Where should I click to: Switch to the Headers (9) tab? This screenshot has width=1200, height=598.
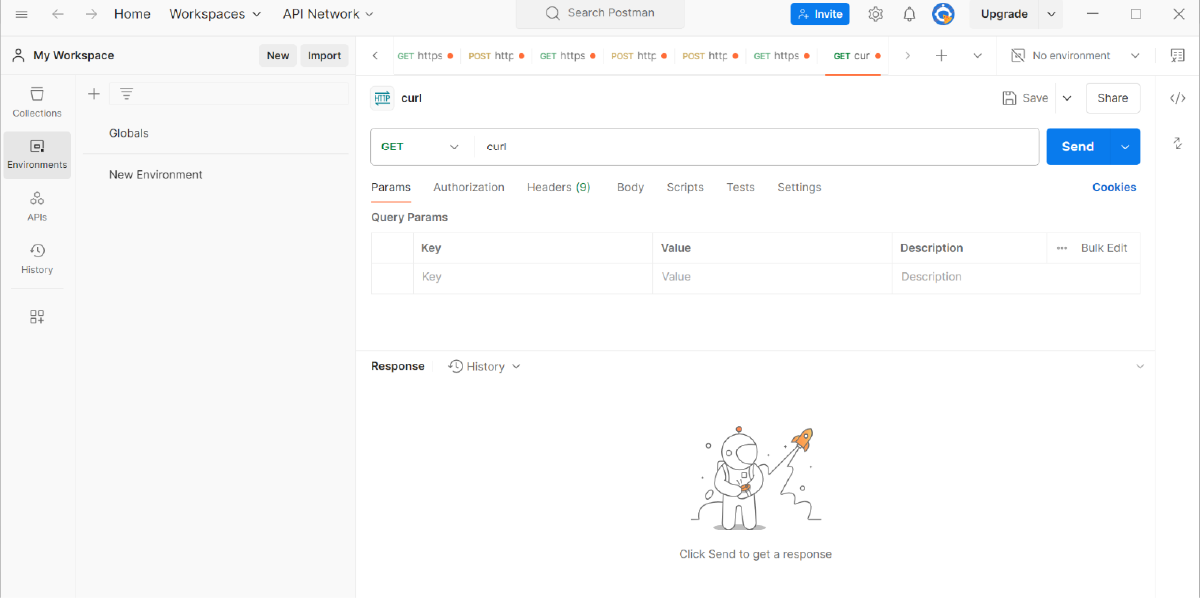tap(559, 187)
